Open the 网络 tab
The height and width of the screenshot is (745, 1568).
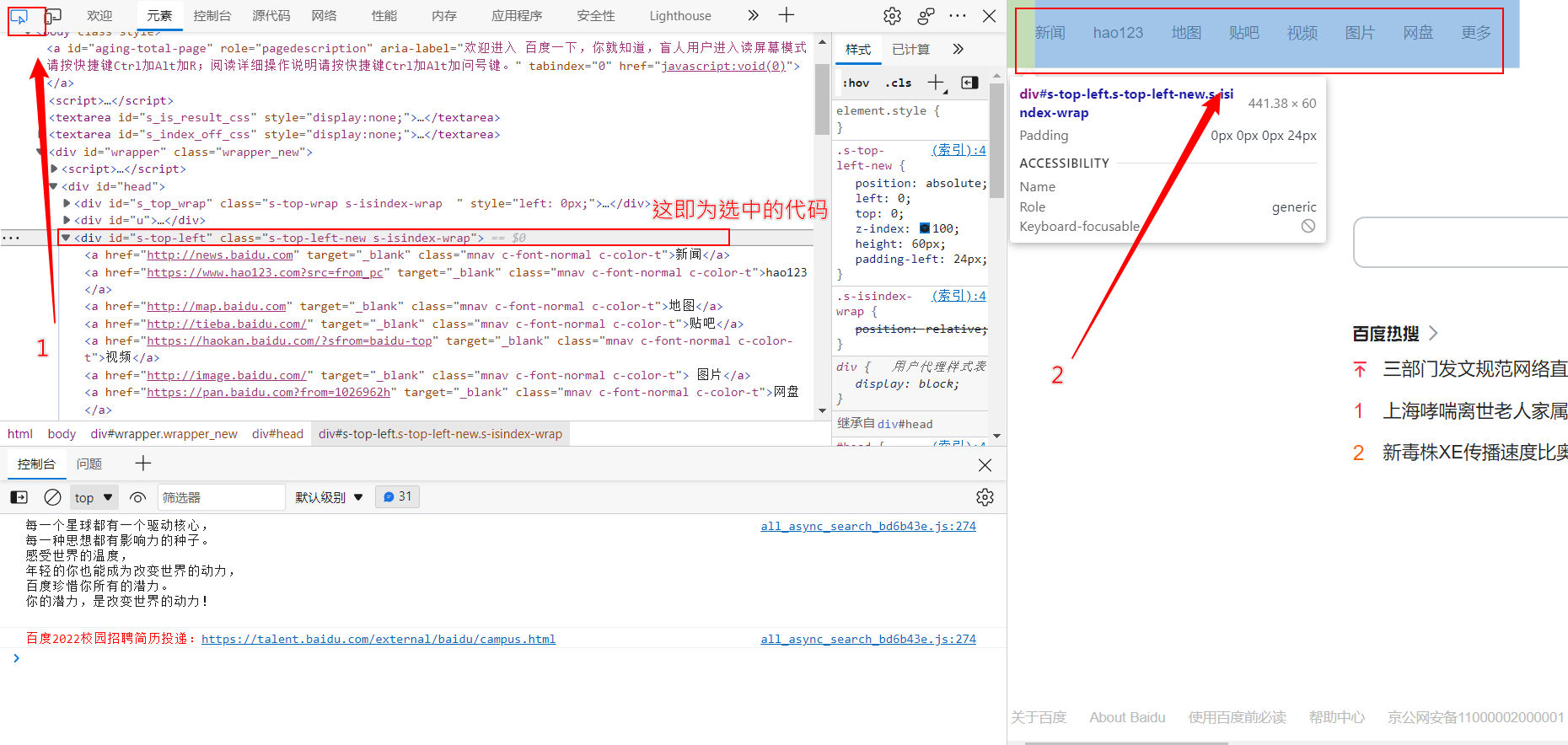[x=324, y=16]
